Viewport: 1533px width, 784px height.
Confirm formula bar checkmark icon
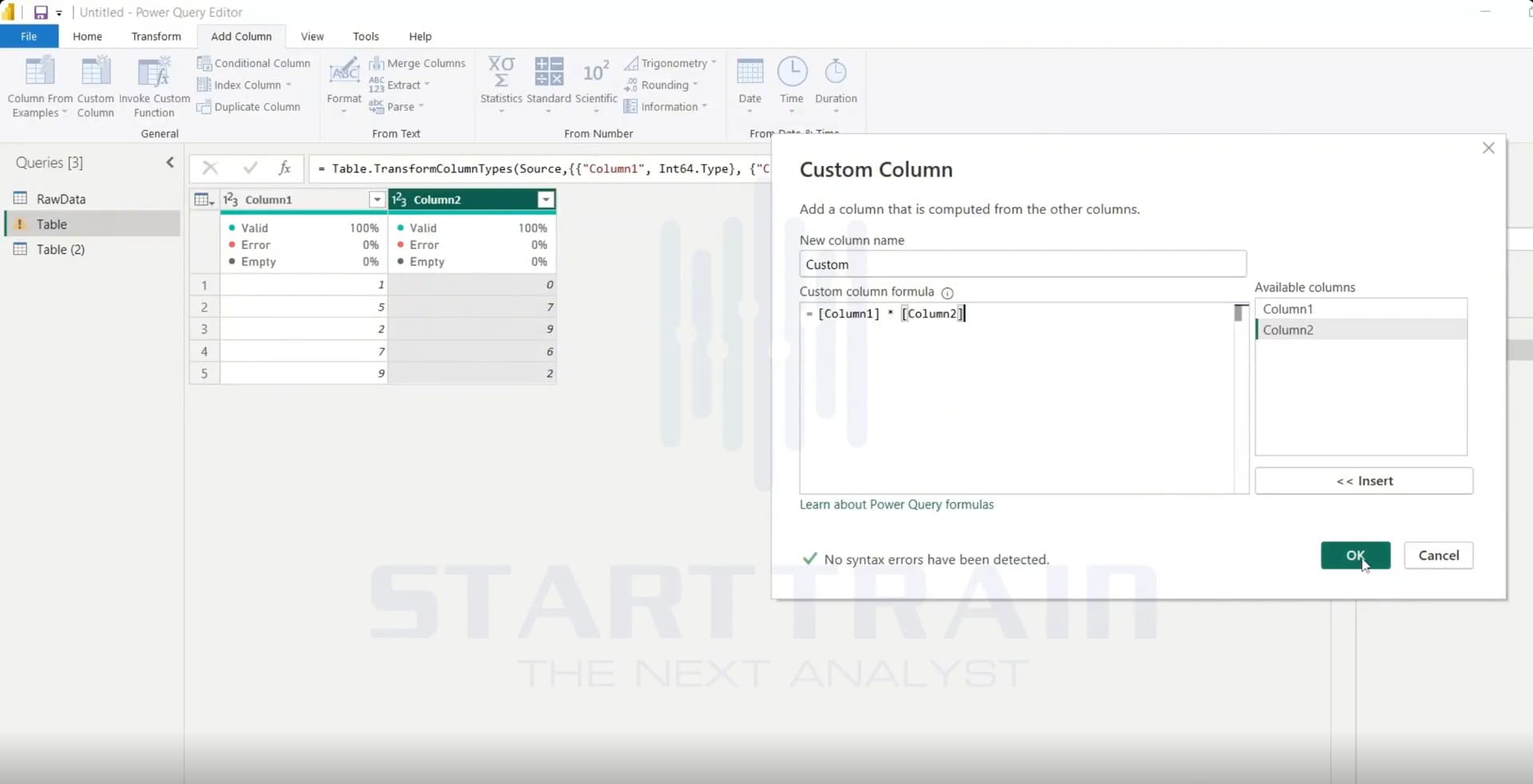click(x=250, y=168)
